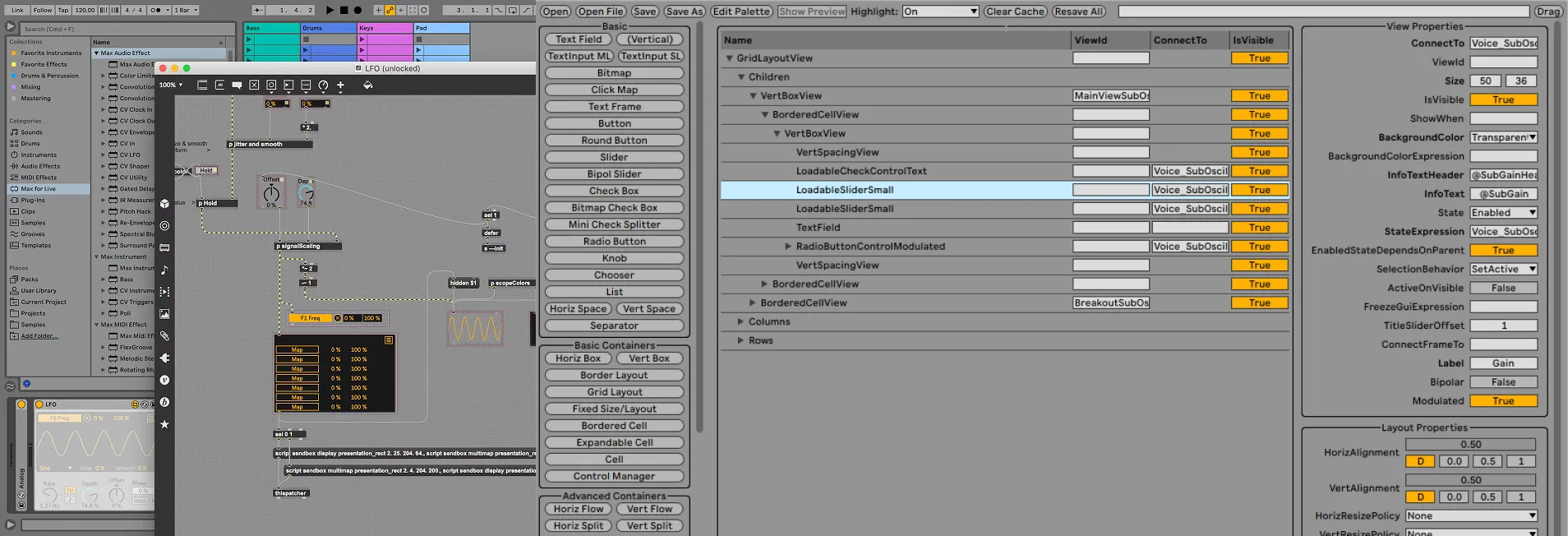This screenshot has height=536, width=1568.
Task: Click the Clear Cache button
Action: pos(1015,12)
